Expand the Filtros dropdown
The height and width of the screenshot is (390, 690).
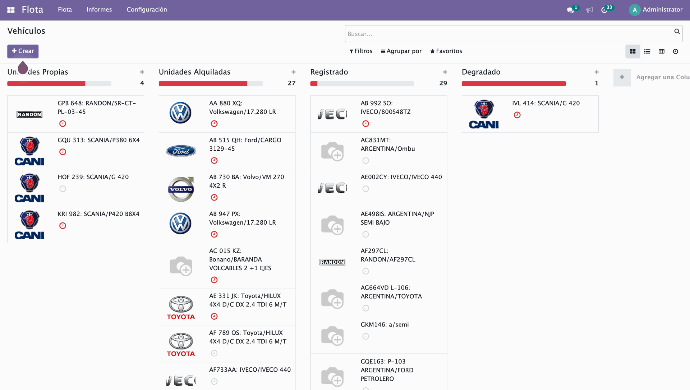pyautogui.click(x=361, y=51)
